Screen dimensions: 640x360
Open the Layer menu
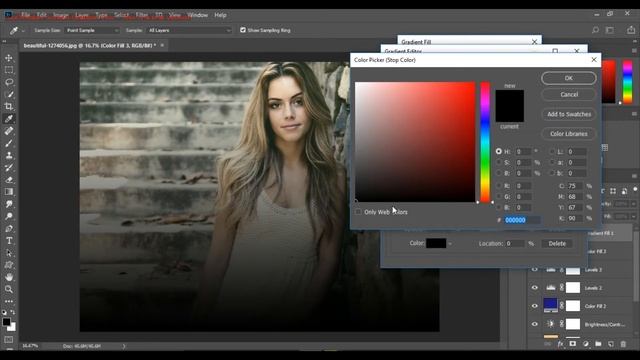click(82, 15)
